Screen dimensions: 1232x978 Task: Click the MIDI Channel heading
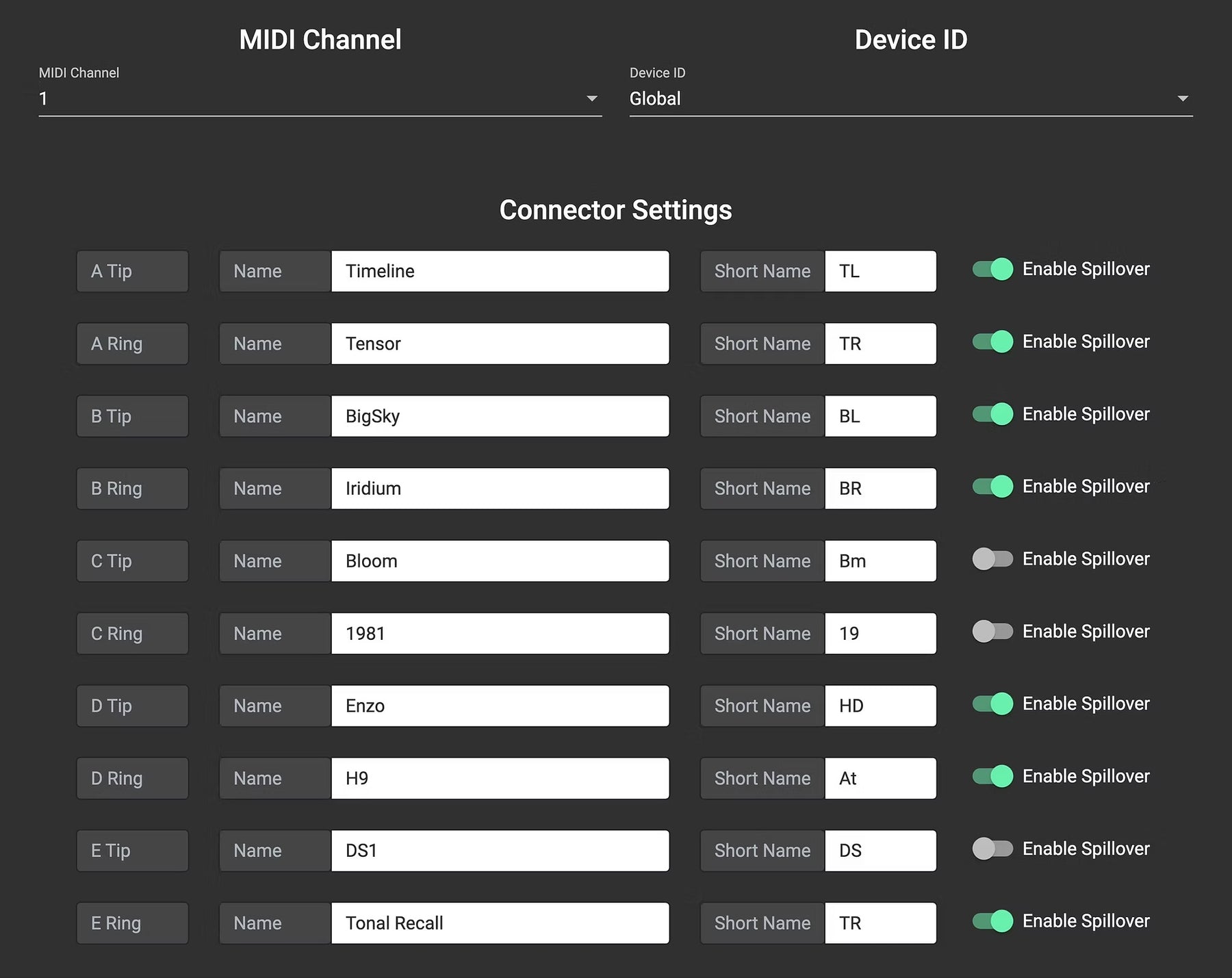(320, 40)
